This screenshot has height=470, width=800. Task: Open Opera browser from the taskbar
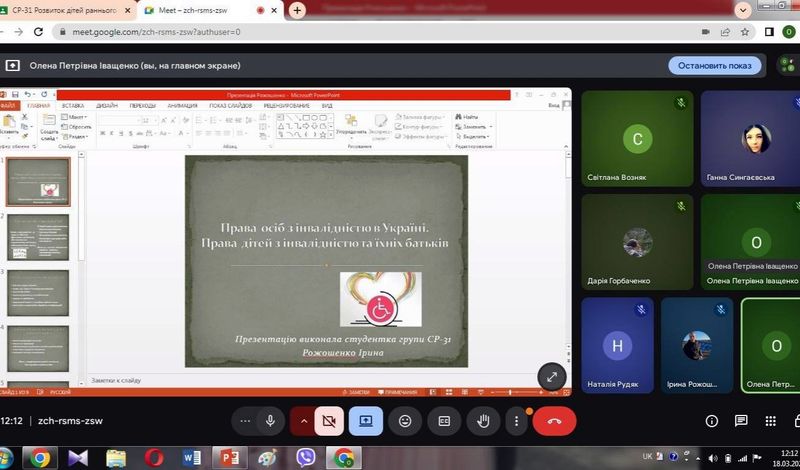pos(154,458)
